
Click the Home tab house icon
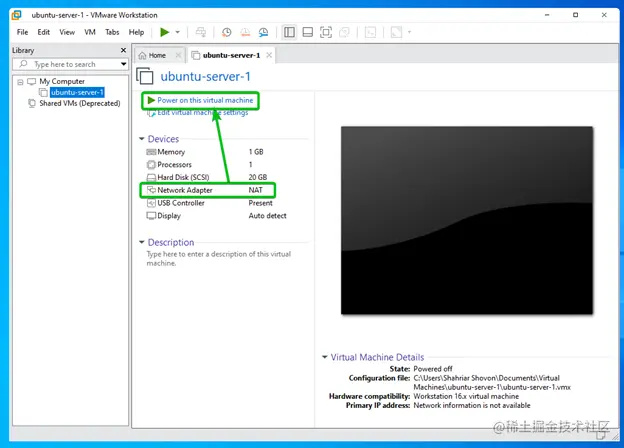coord(142,56)
